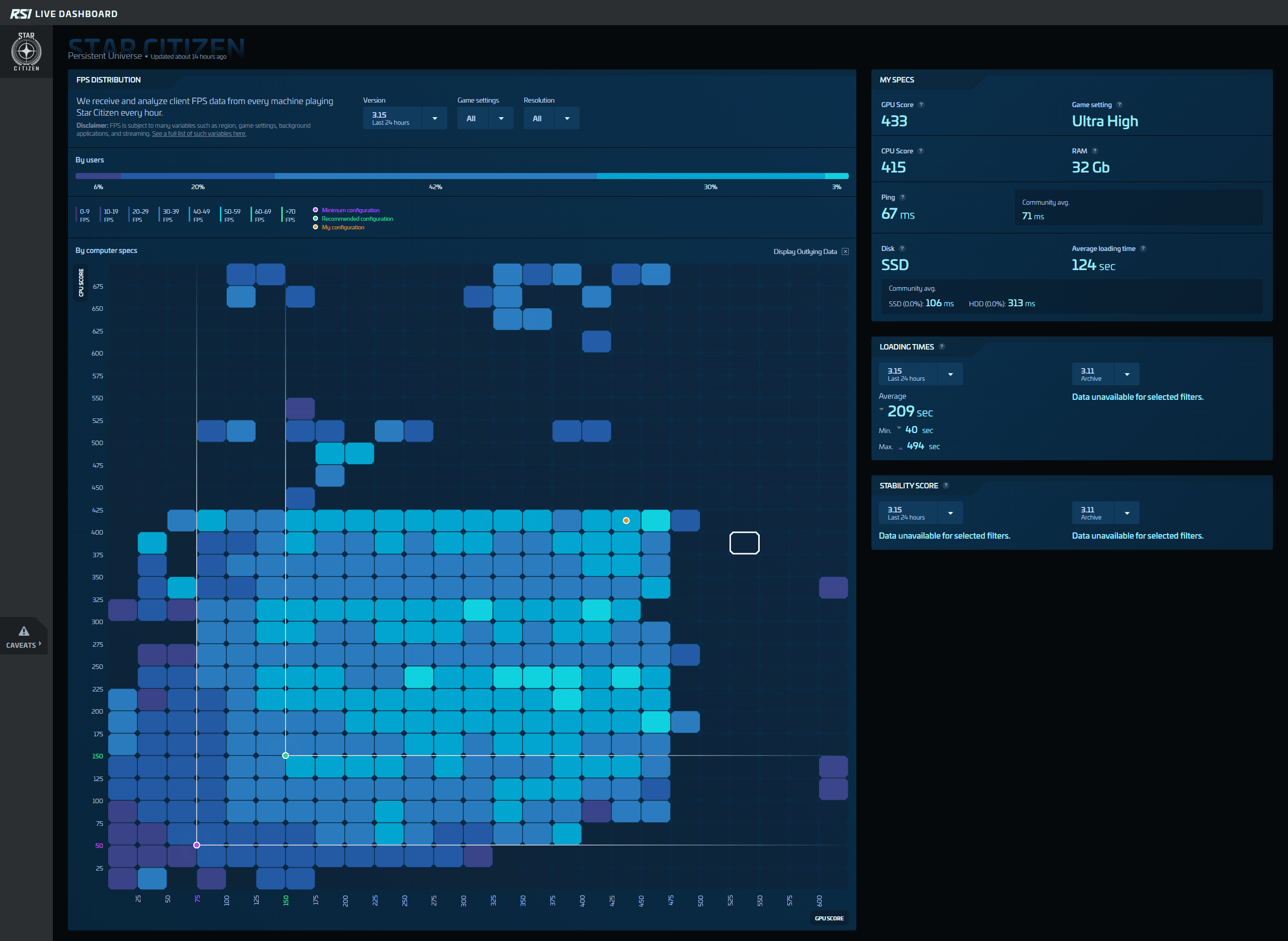1288x941 pixels.
Task: Toggle Minimum configuration legend marker
Action: [315, 210]
